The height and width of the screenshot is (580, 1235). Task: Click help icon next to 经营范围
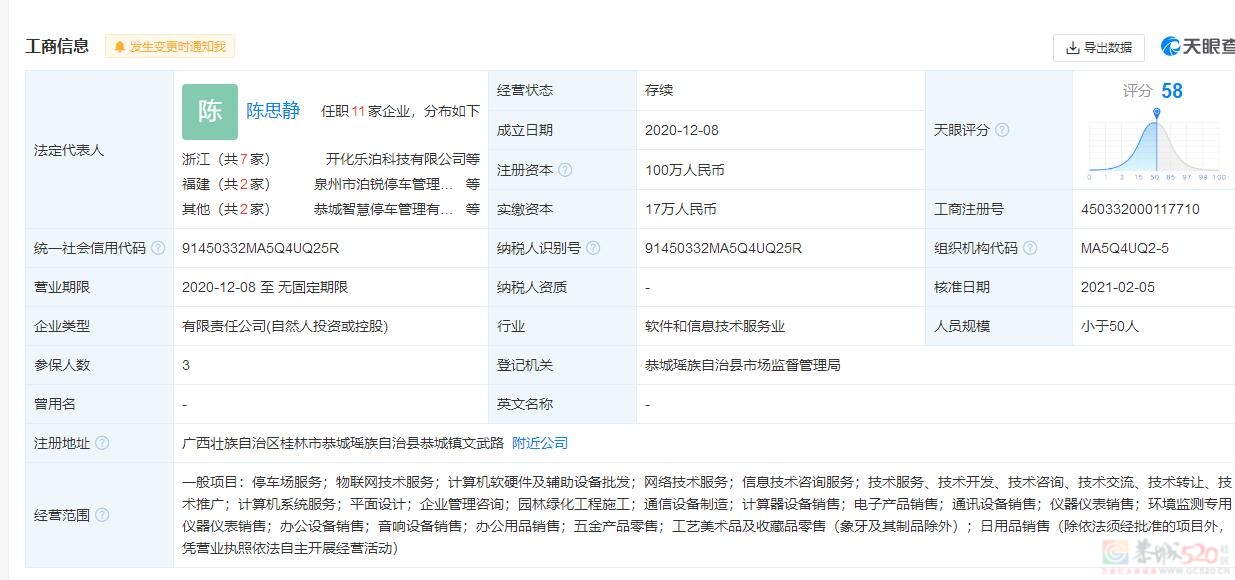(102, 515)
